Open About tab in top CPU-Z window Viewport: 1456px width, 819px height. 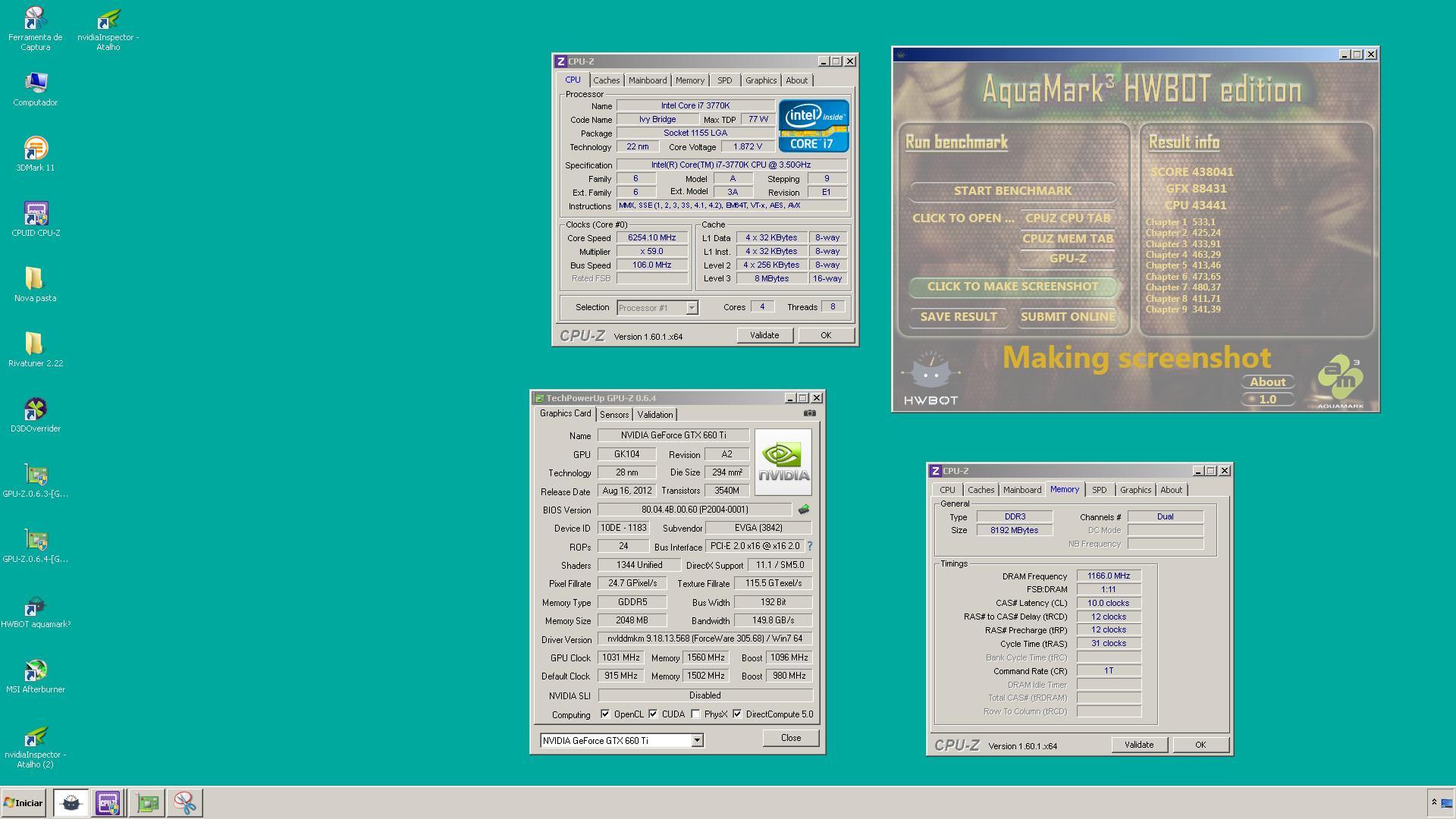click(796, 80)
